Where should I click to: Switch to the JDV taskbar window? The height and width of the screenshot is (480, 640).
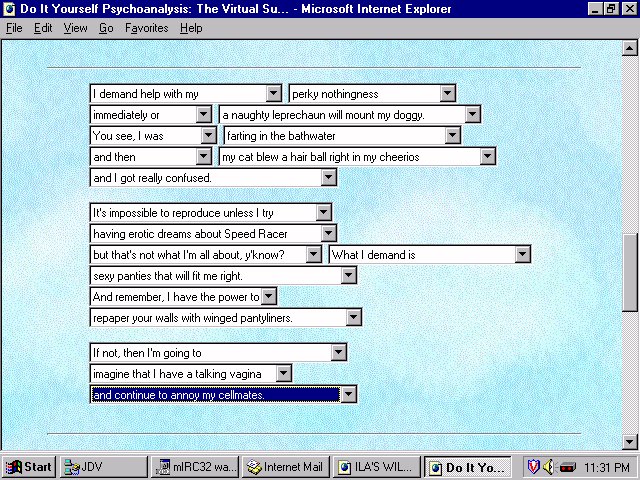tap(102, 467)
